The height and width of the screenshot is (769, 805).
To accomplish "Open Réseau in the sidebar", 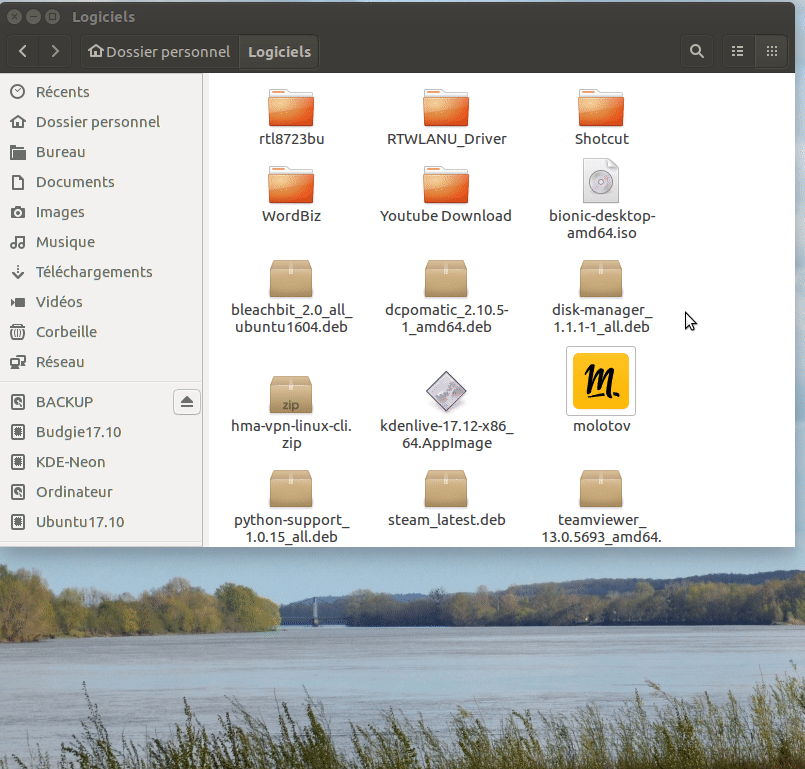I will [101, 362].
